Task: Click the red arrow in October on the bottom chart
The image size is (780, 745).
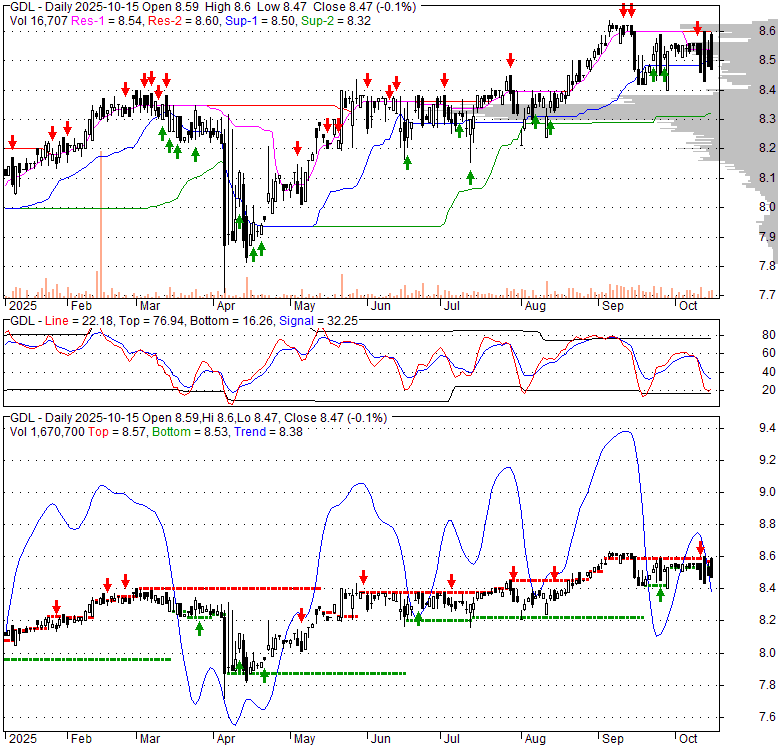Action: tap(701, 548)
